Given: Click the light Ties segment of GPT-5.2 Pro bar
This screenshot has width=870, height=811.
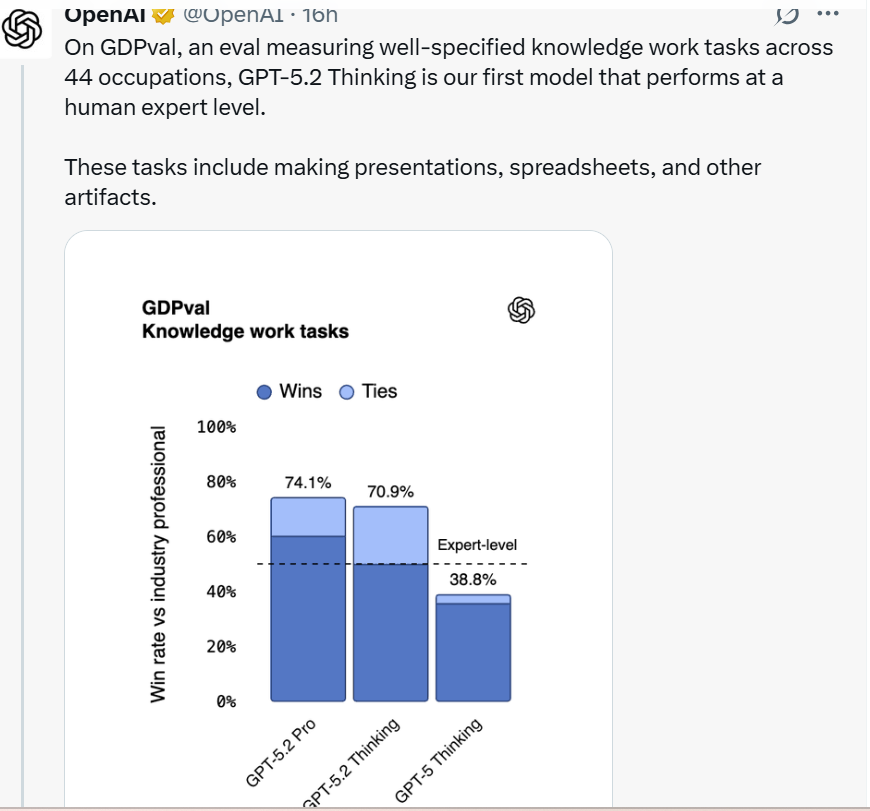Looking at the screenshot, I should click(308, 516).
